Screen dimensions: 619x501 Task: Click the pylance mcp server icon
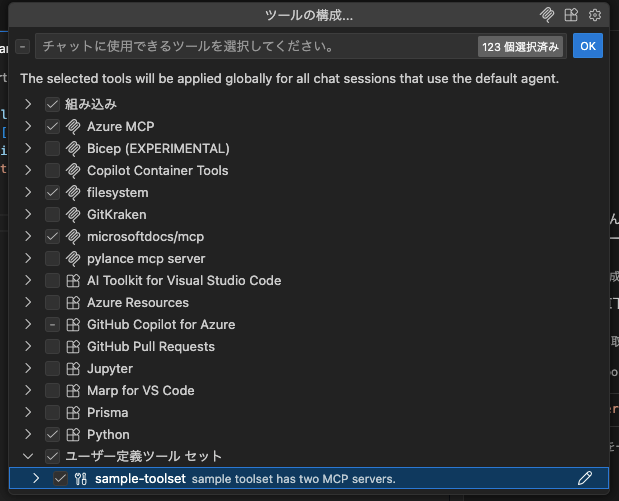click(73, 259)
